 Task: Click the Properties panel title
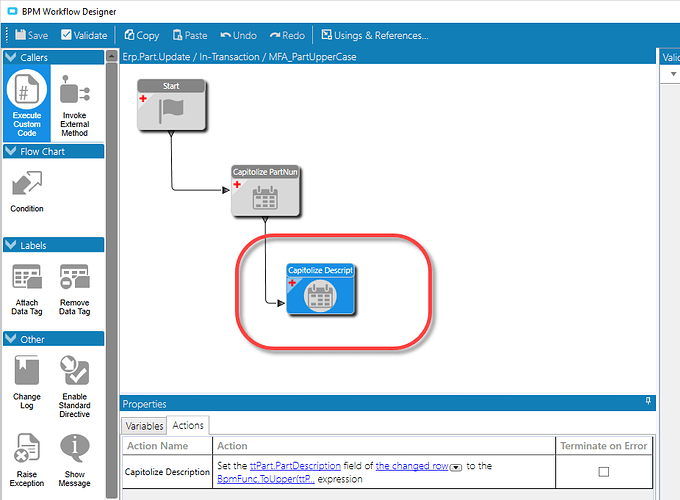[144, 404]
